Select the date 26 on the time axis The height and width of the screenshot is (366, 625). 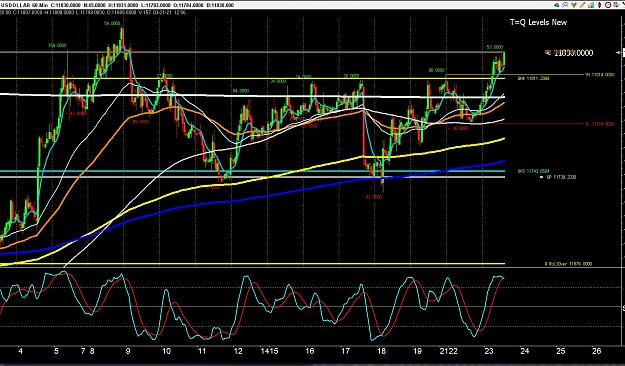tap(597, 351)
